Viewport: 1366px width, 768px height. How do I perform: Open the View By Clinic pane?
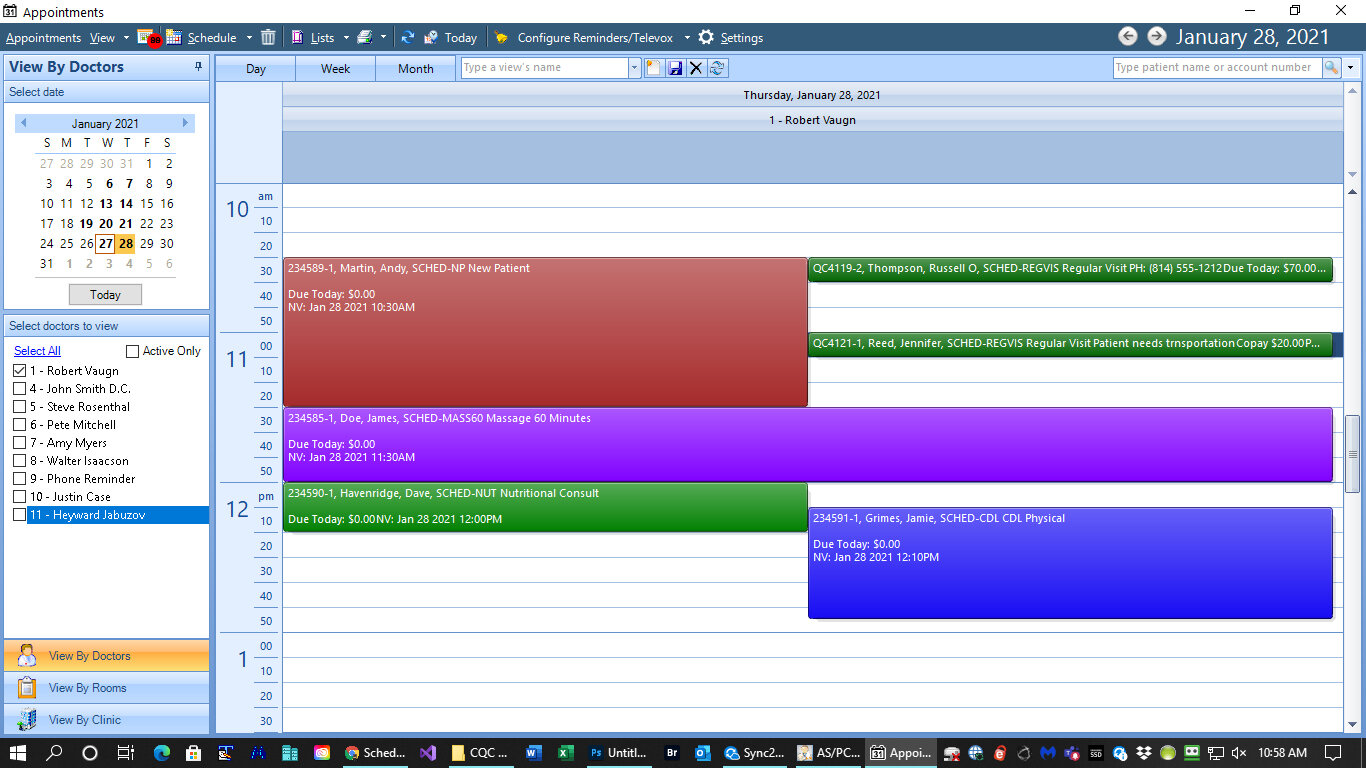(x=107, y=720)
